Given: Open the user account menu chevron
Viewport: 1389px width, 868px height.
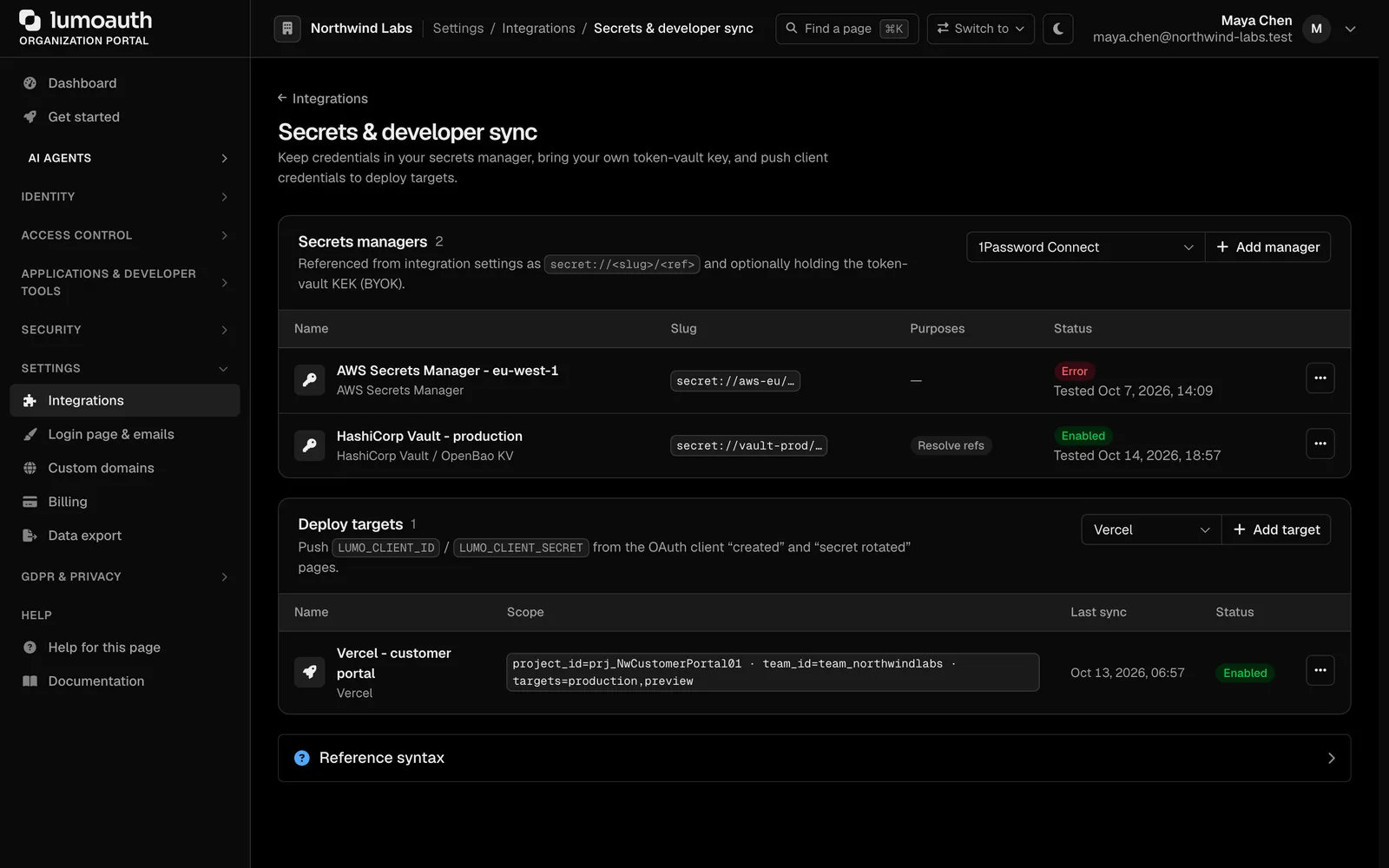Looking at the screenshot, I should point(1350,29).
